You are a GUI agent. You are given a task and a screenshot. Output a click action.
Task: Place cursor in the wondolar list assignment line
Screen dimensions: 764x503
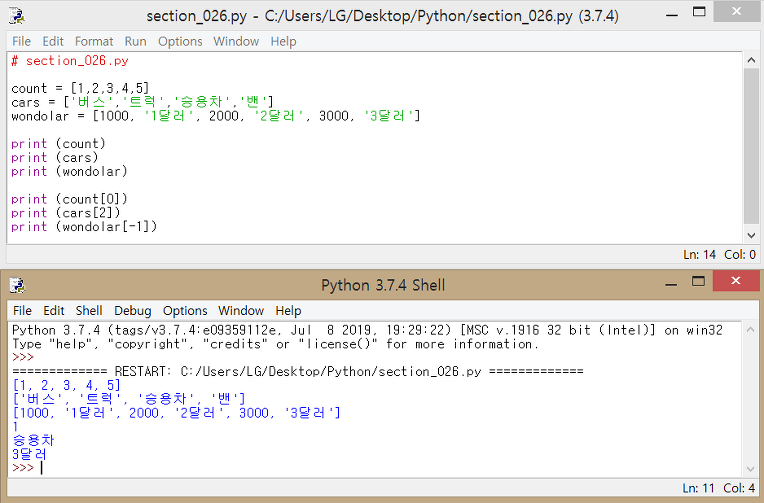coord(215,116)
